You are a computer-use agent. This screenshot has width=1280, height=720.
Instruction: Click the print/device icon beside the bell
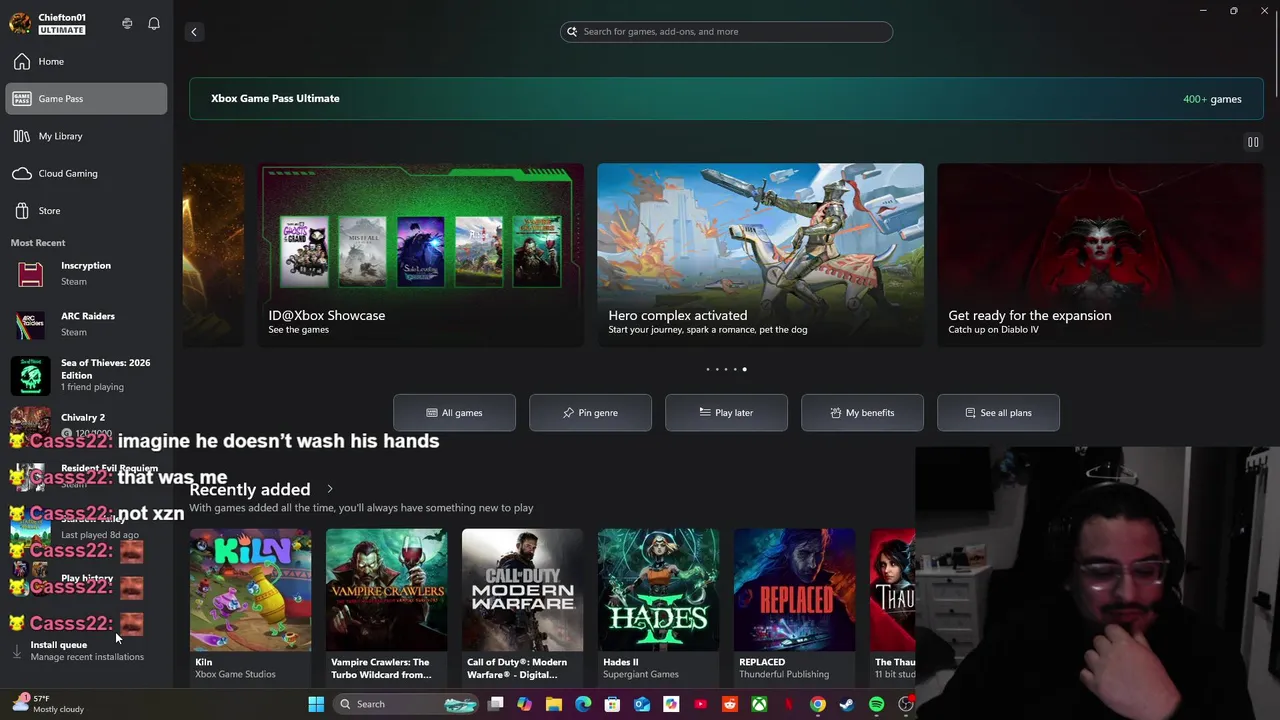pos(127,23)
